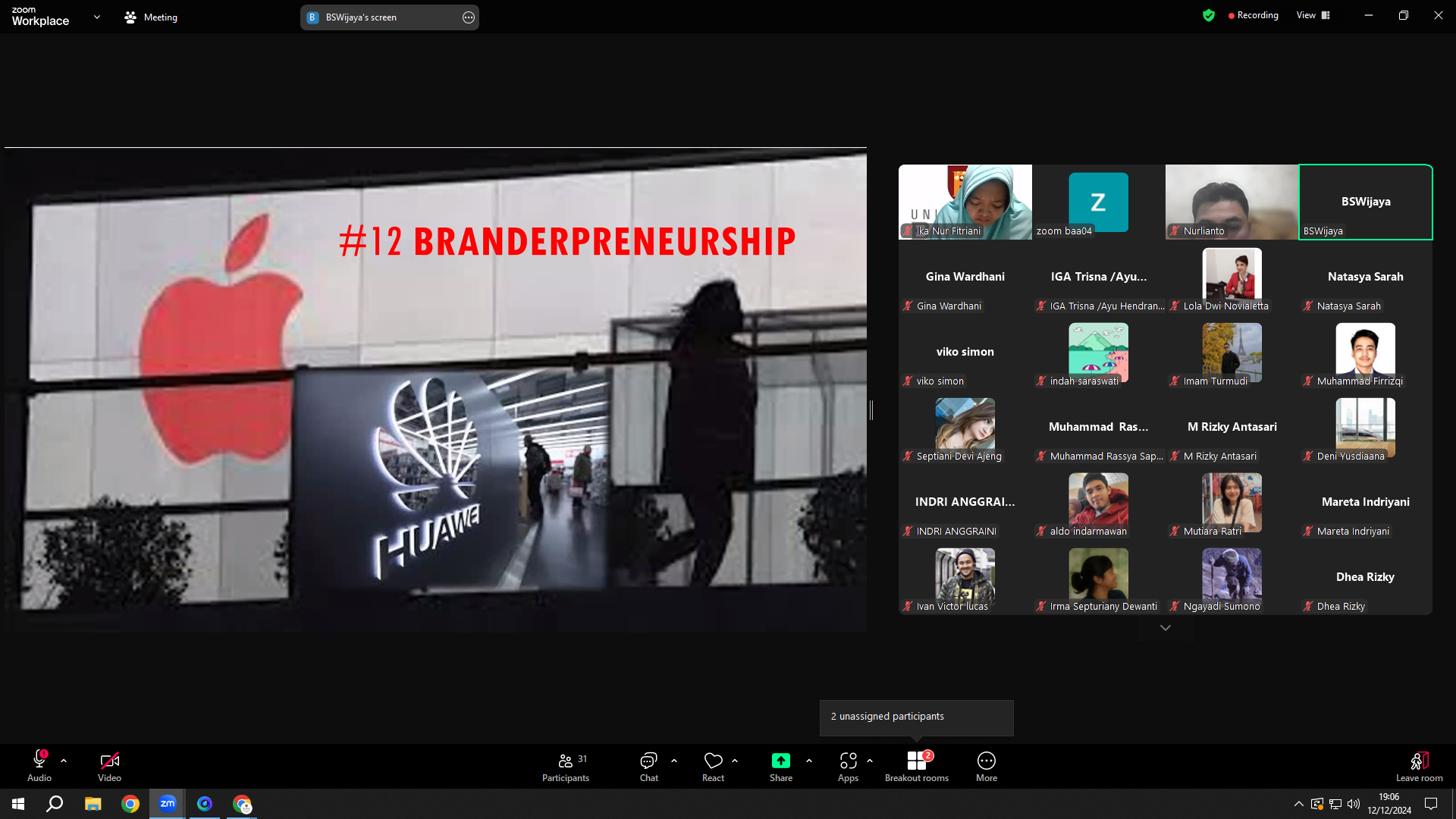Unmute the Audio microphone button

39,766
